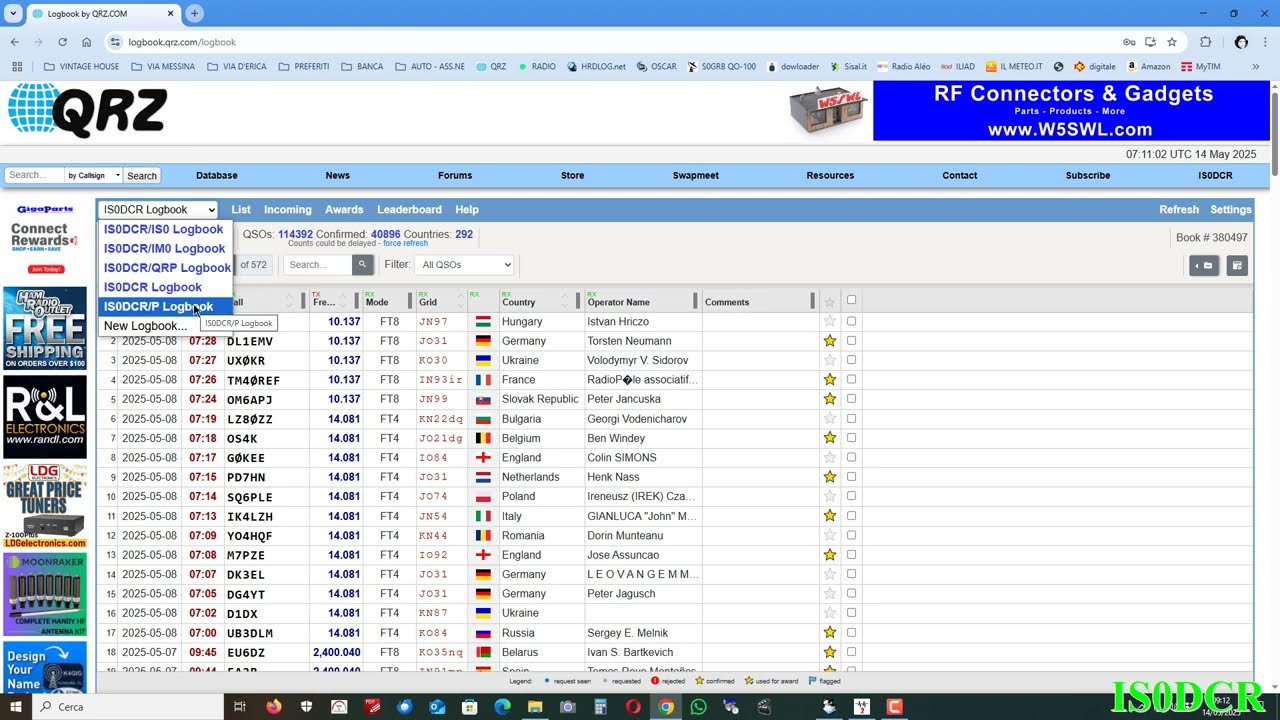Check the box for IK4LZH row

[x=851, y=516]
